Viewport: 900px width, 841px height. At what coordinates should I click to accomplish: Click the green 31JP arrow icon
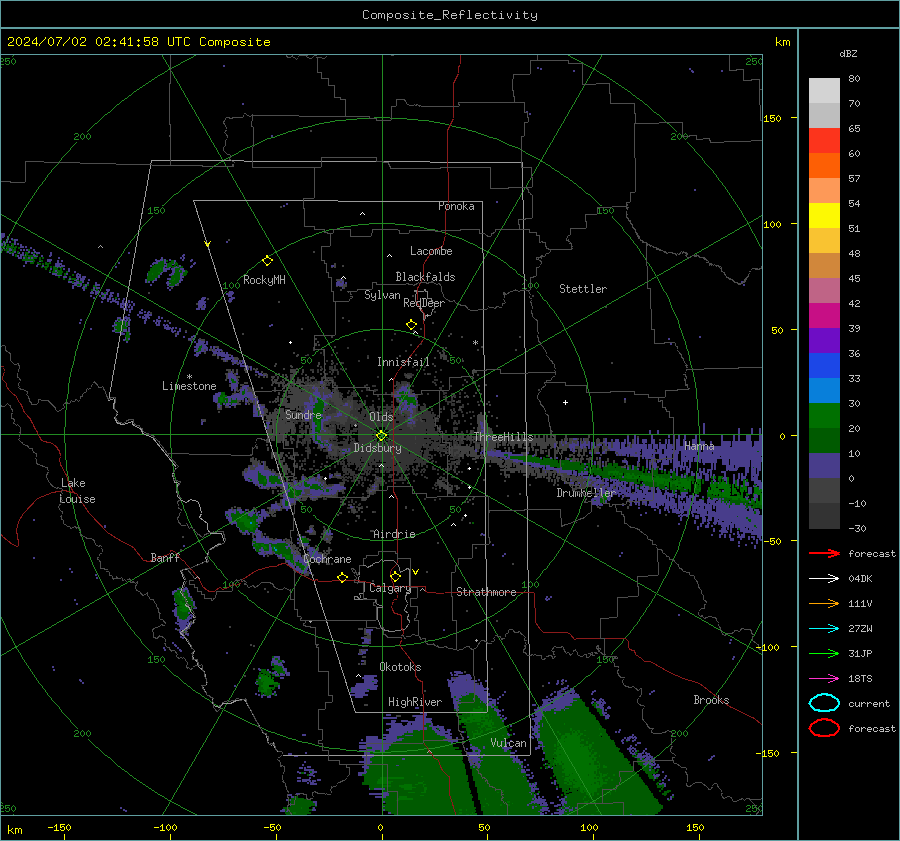click(824, 653)
